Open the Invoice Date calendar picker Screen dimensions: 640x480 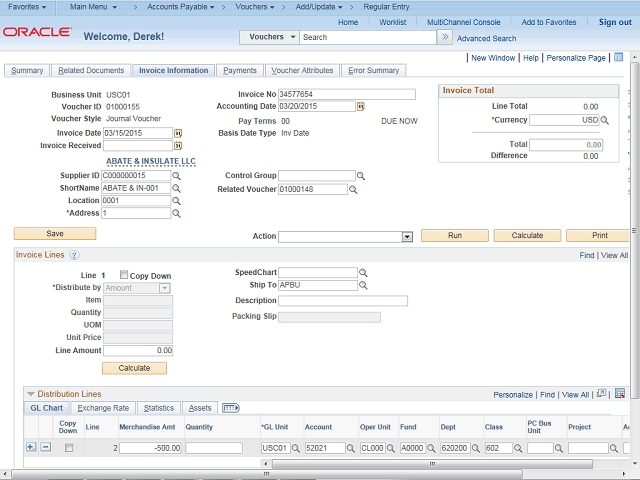pos(178,133)
